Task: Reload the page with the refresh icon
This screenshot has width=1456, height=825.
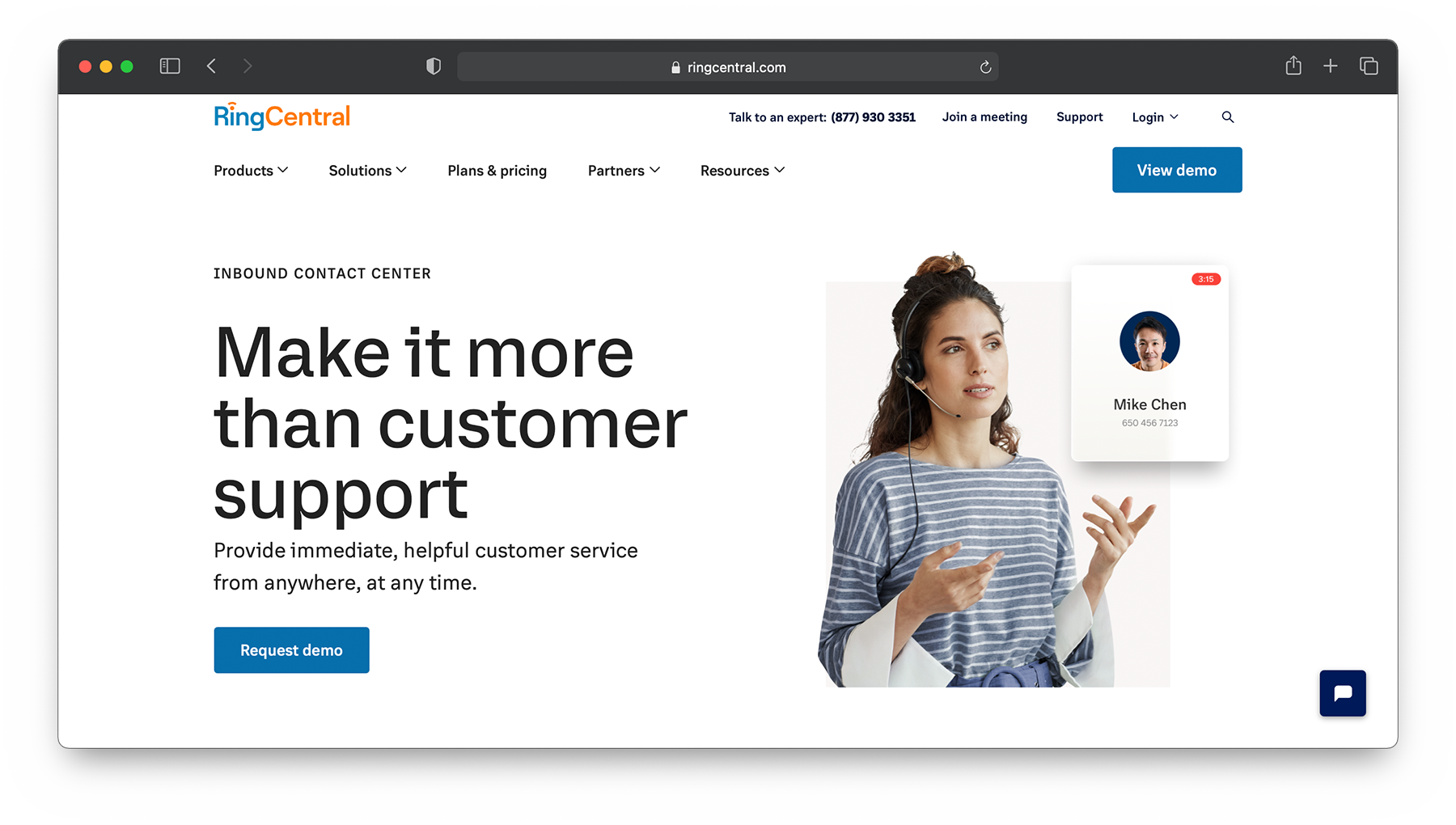Action: pos(985,67)
